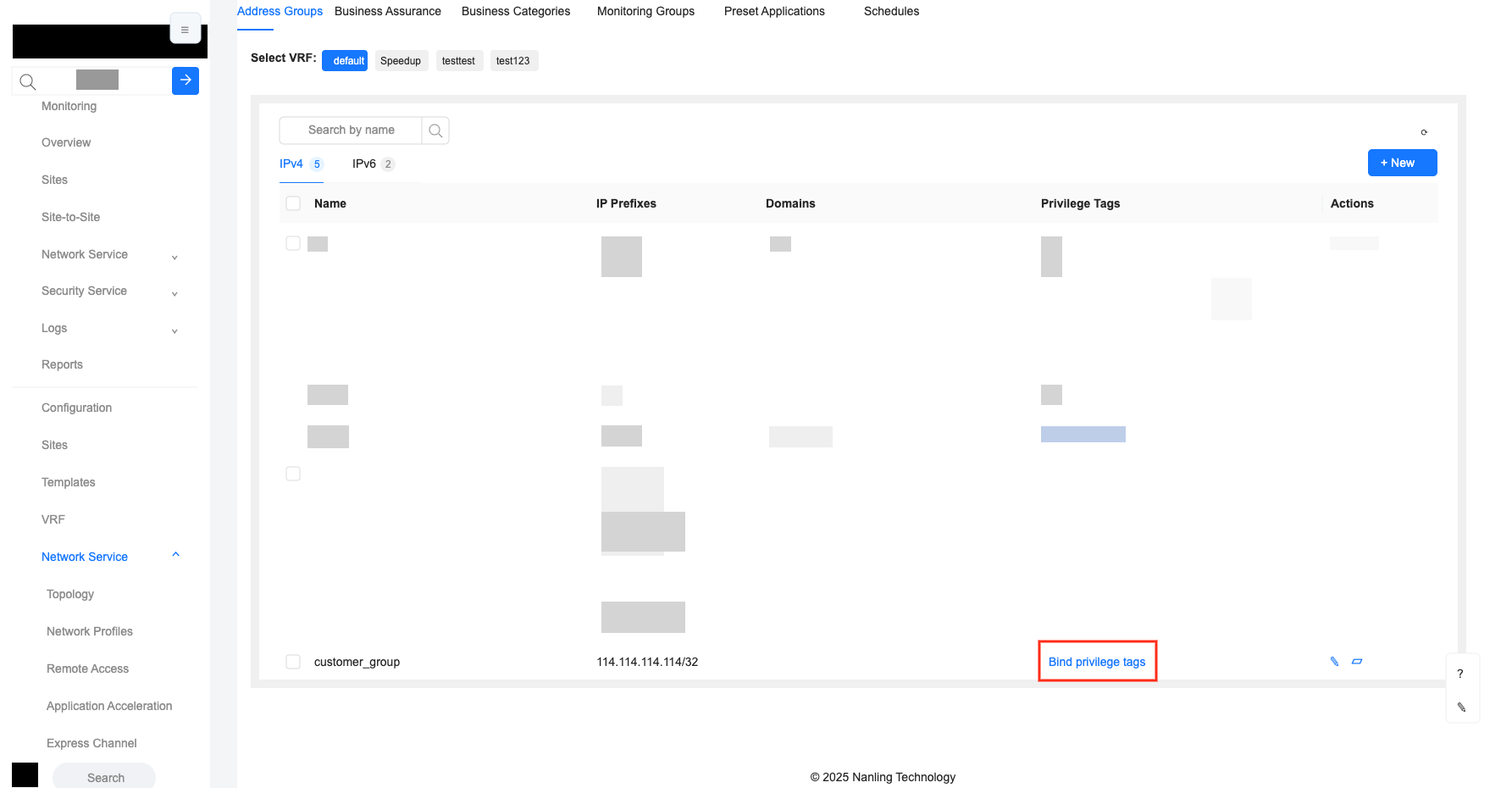Screen dimensions: 1512x788
Task: Click the Name column header
Action: [330, 203]
